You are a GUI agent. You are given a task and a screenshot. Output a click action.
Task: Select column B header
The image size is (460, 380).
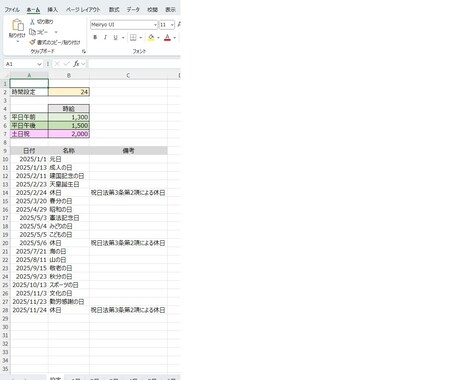point(69,76)
